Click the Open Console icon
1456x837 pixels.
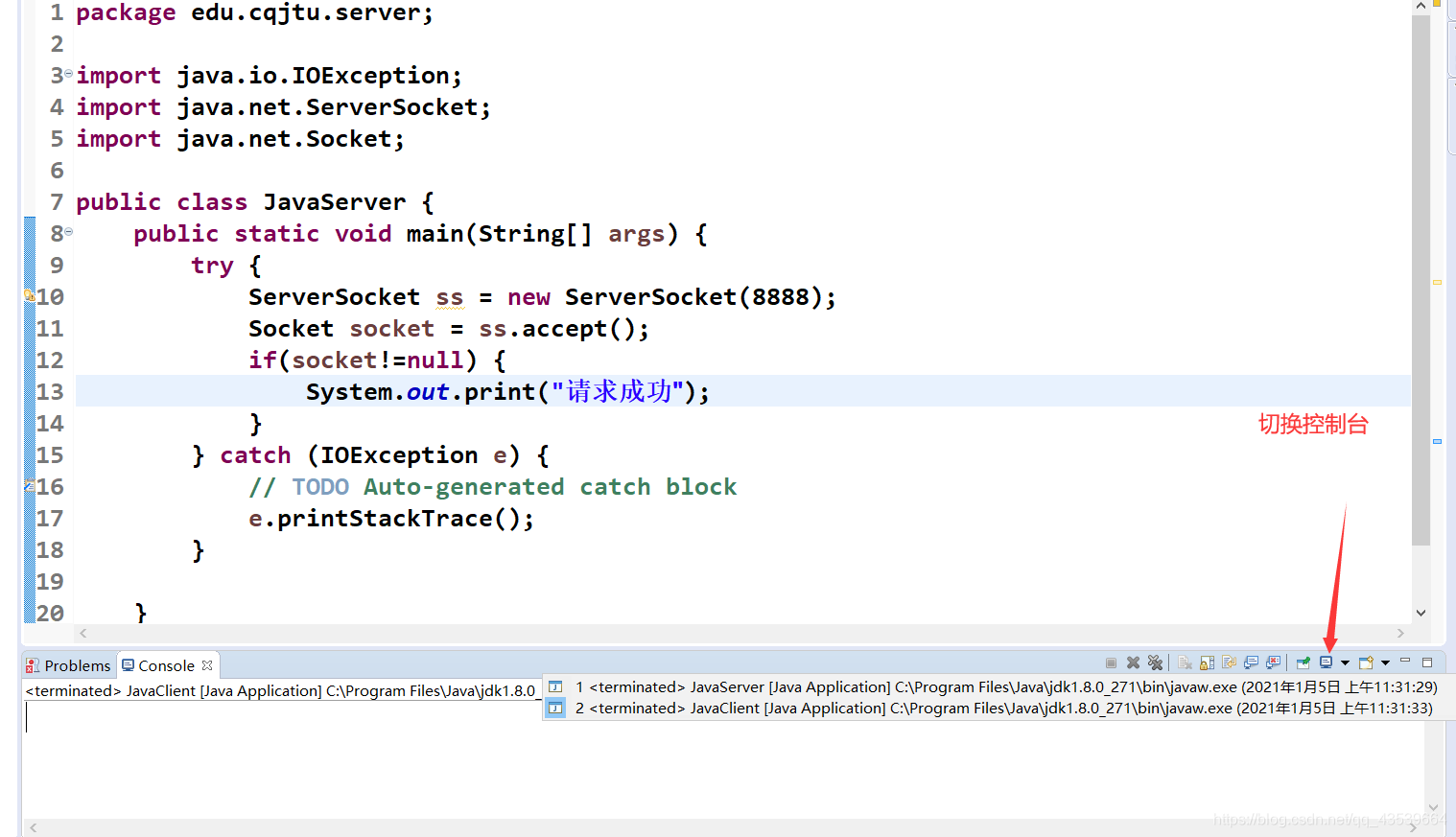1366,663
